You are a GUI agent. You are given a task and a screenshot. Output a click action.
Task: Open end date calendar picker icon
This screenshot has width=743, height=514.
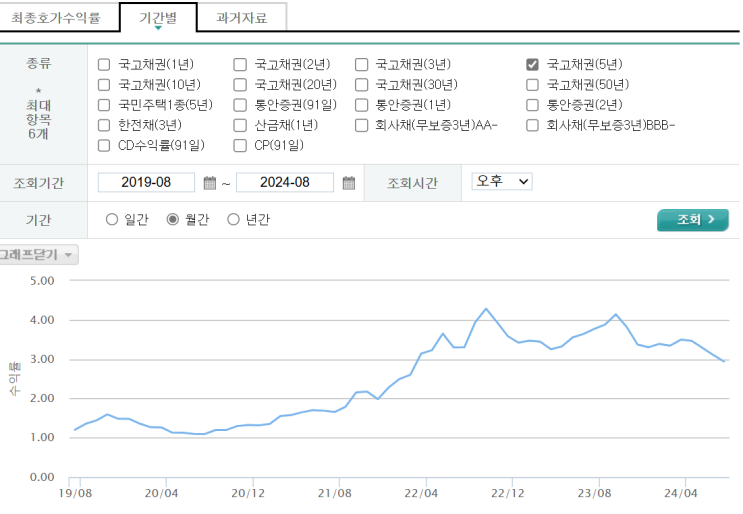[349, 183]
